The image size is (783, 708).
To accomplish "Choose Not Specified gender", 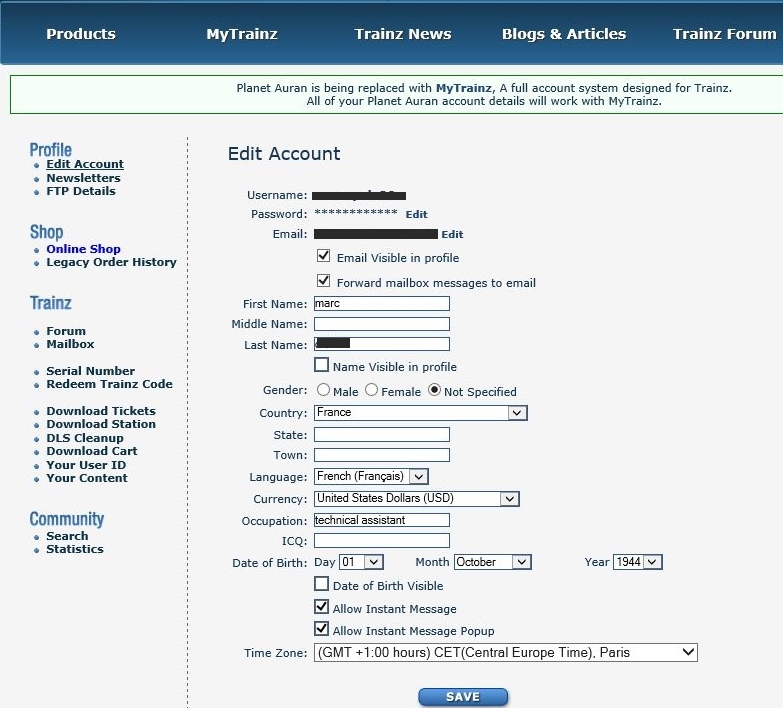I will point(434,389).
